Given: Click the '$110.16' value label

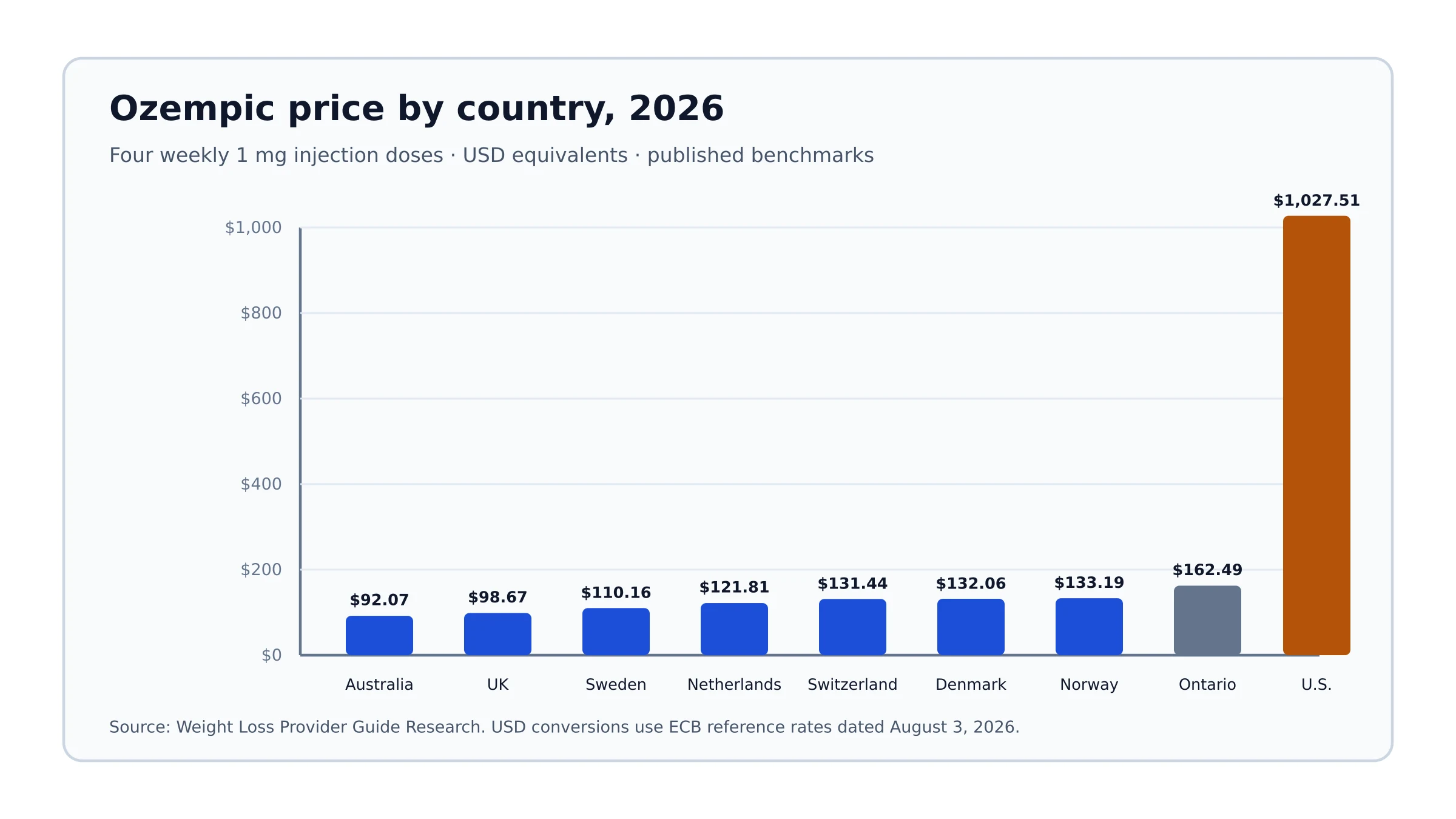Looking at the screenshot, I should pyautogui.click(x=616, y=593).
